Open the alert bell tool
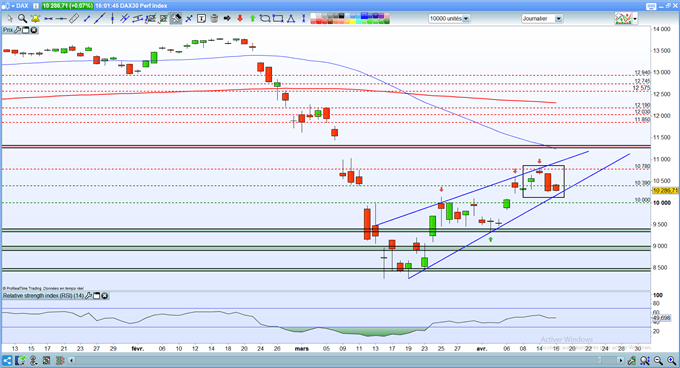 point(35,19)
